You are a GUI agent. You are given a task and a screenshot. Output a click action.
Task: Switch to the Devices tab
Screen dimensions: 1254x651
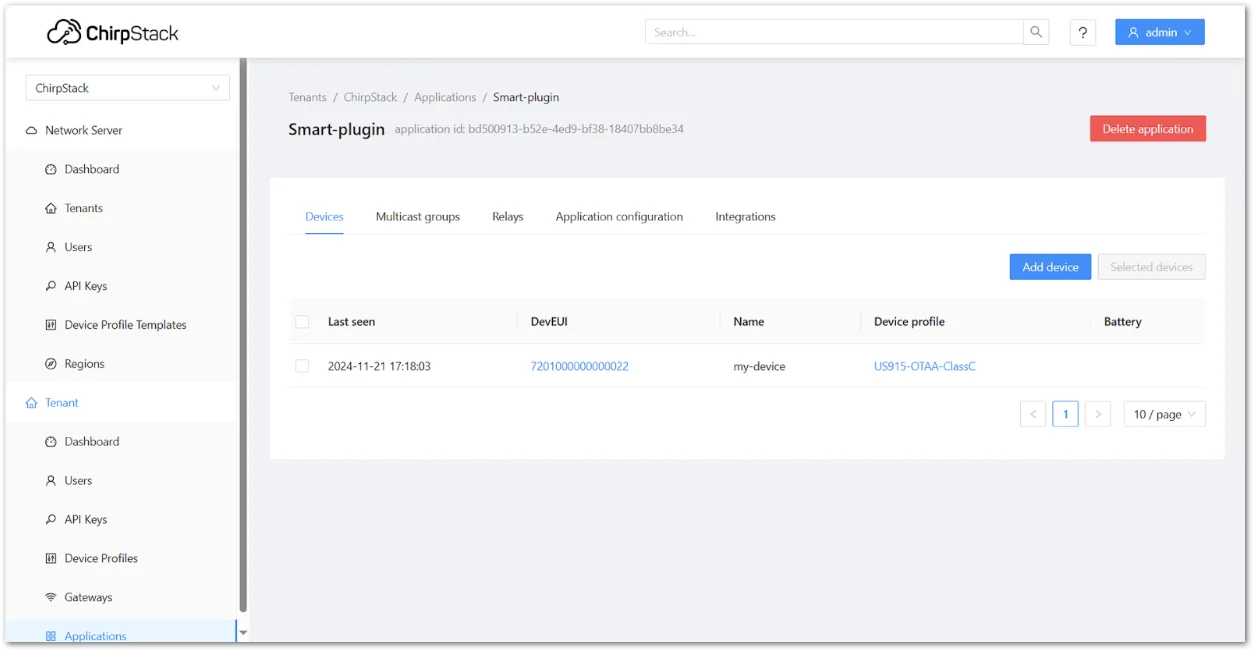[x=324, y=217]
